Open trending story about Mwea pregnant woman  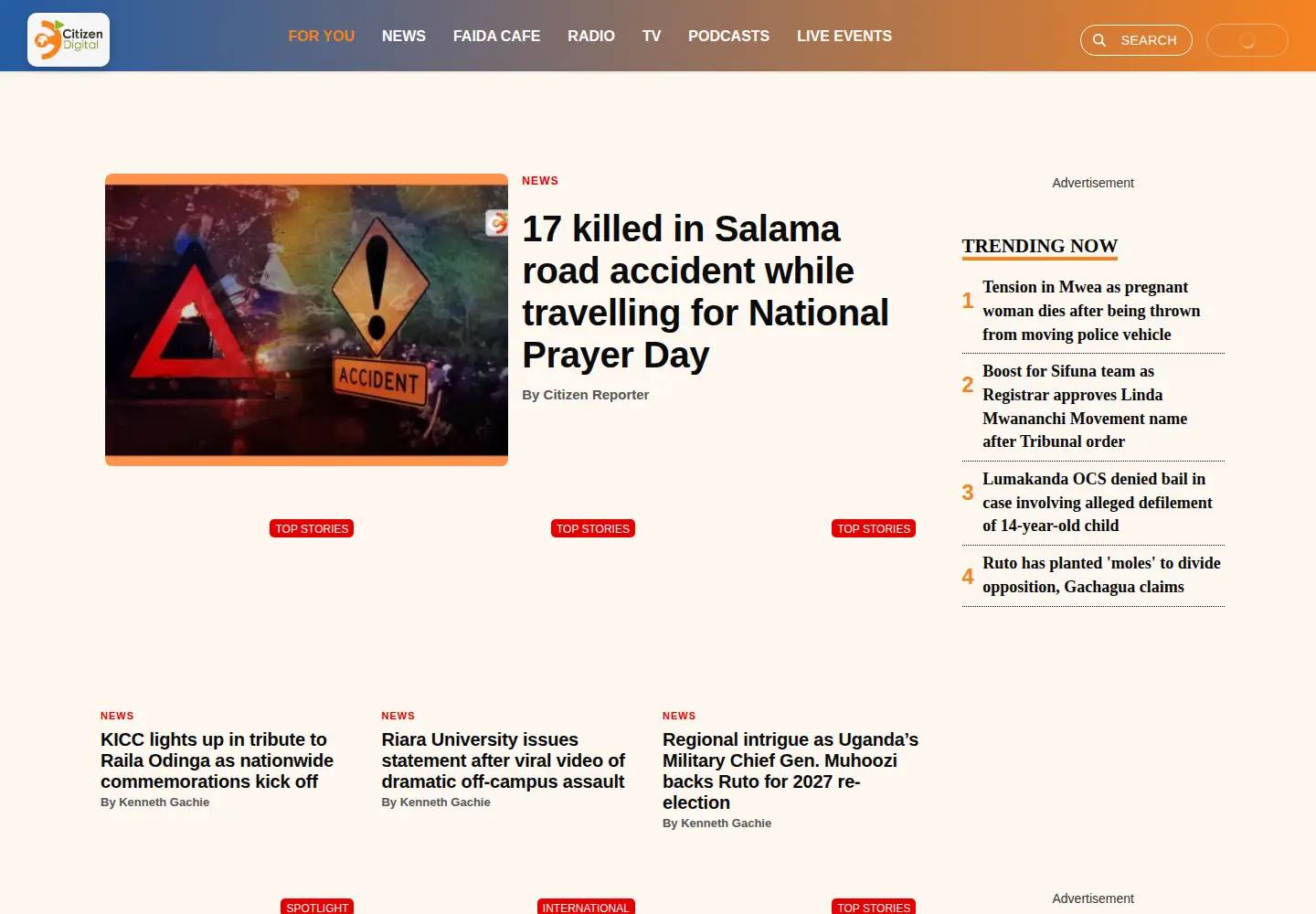(x=1092, y=311)
